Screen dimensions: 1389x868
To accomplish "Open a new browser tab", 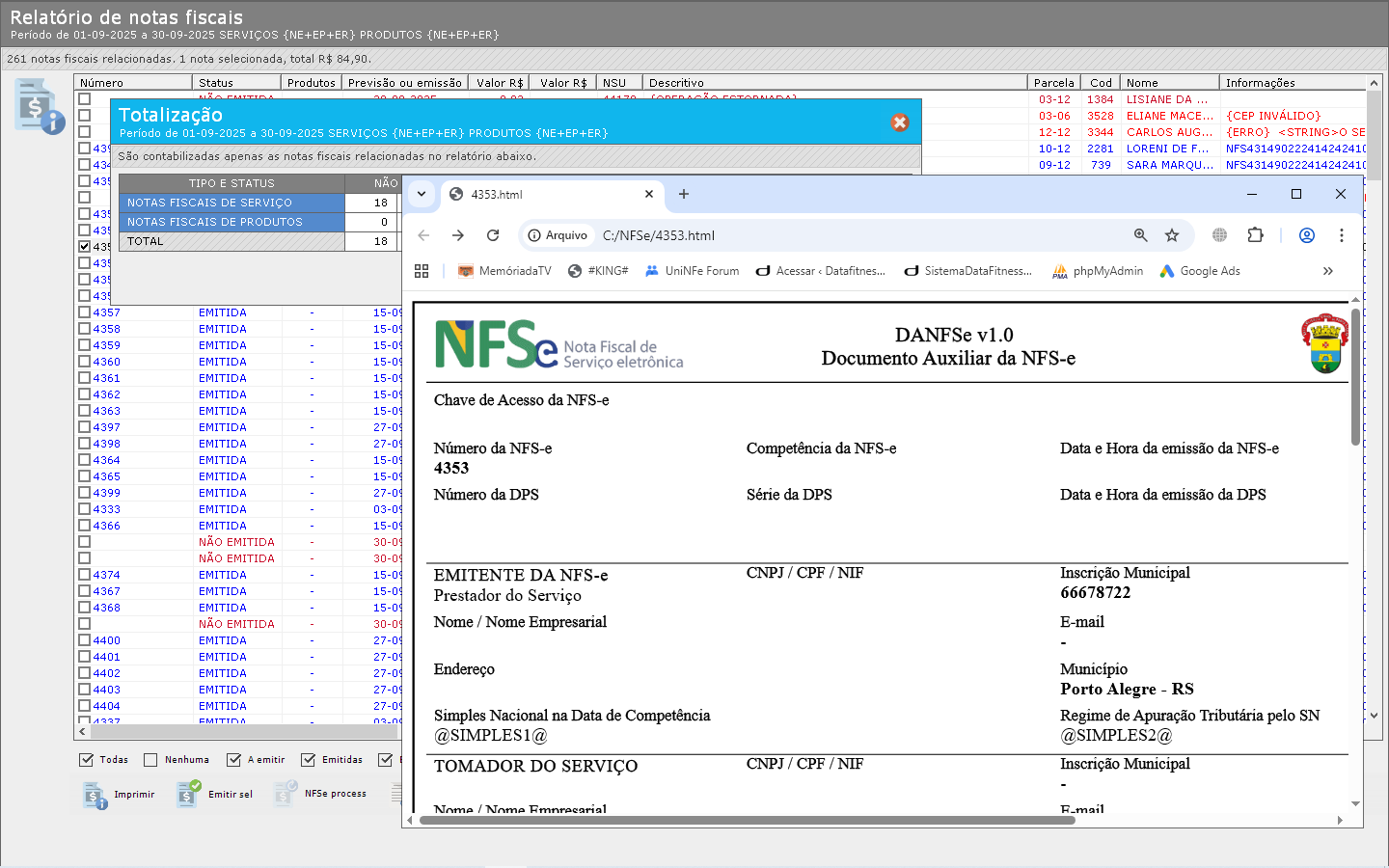I will pyautogui.click(x=684, y=194).
